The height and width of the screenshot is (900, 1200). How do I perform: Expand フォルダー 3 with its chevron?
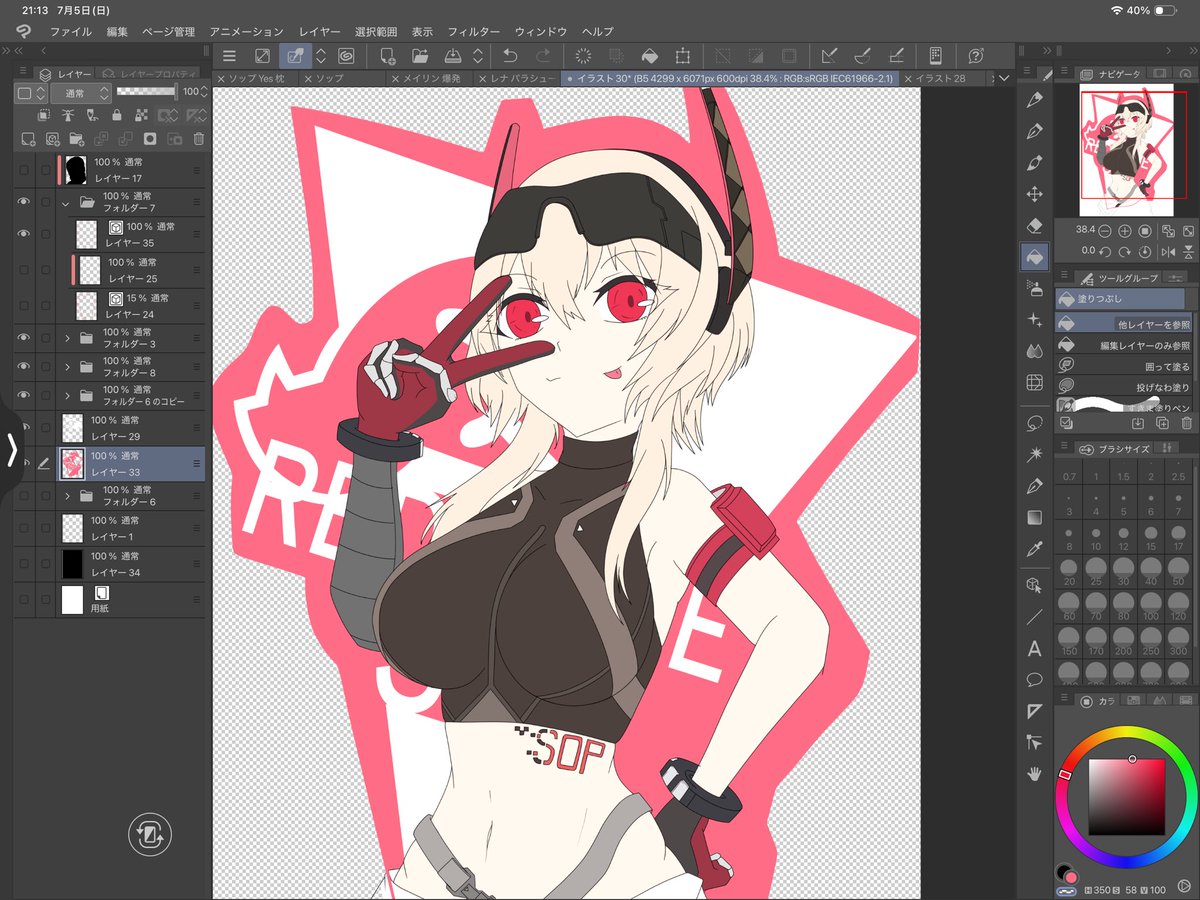click(67, 338)
